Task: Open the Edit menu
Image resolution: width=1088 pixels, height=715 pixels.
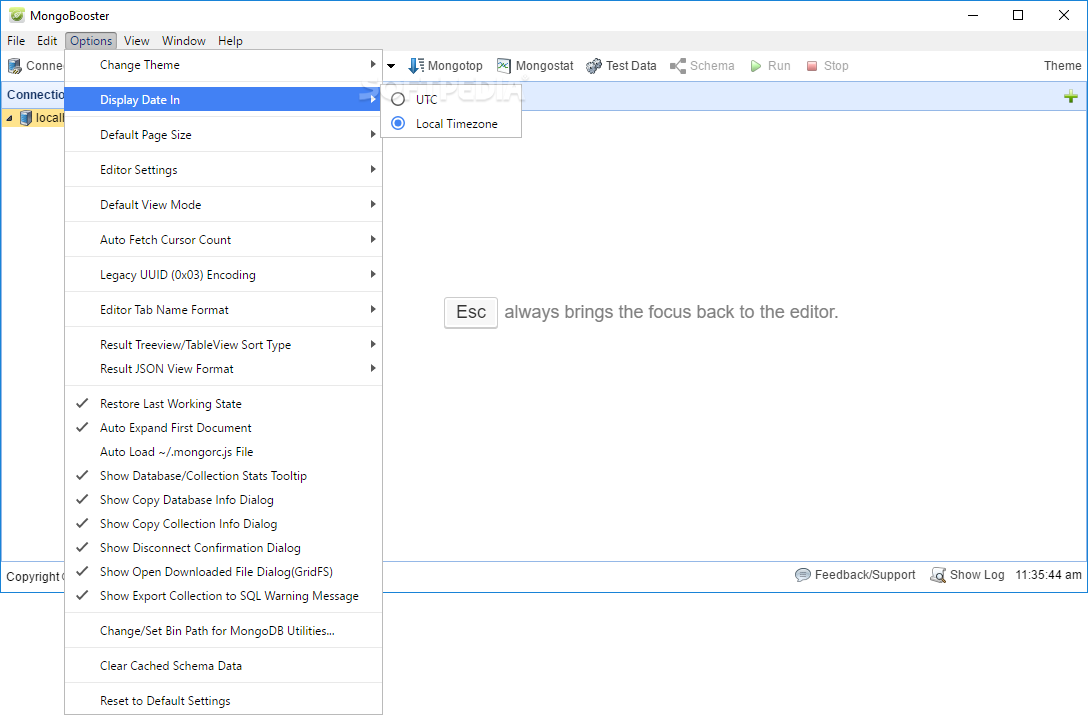Action: (47, 41)
